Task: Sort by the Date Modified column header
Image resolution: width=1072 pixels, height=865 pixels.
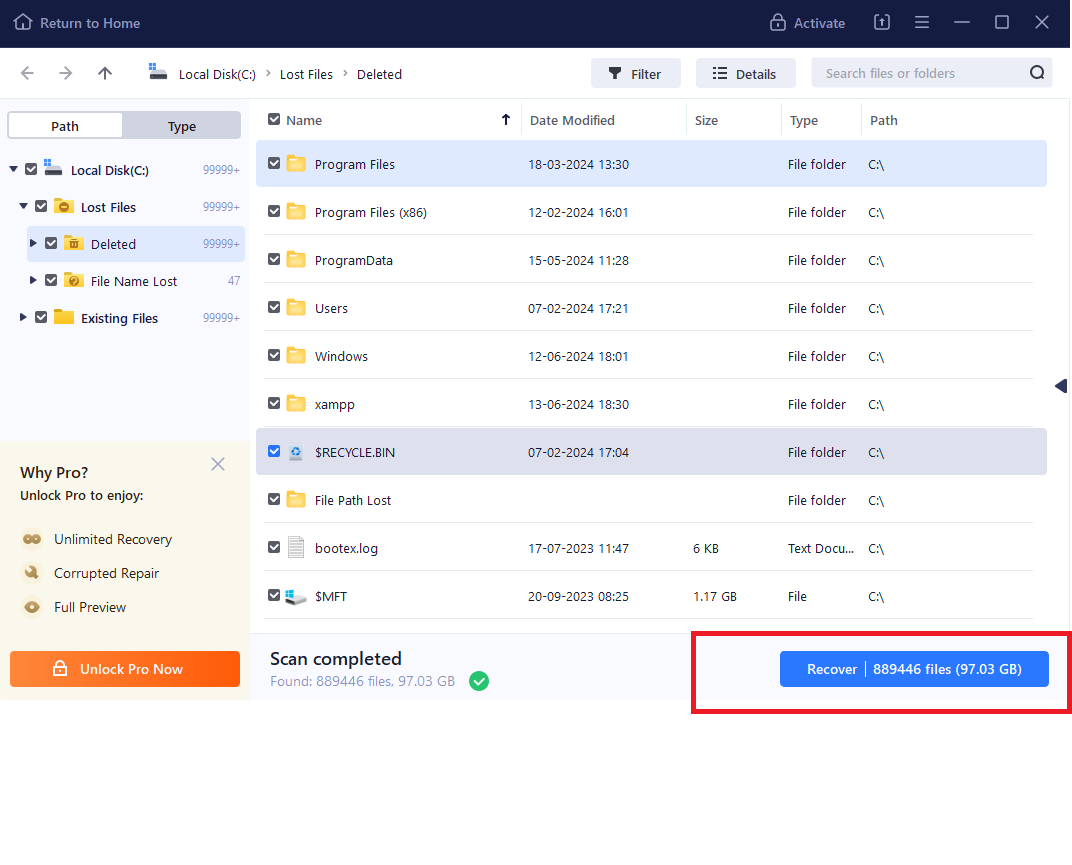Action: point(572,120)
